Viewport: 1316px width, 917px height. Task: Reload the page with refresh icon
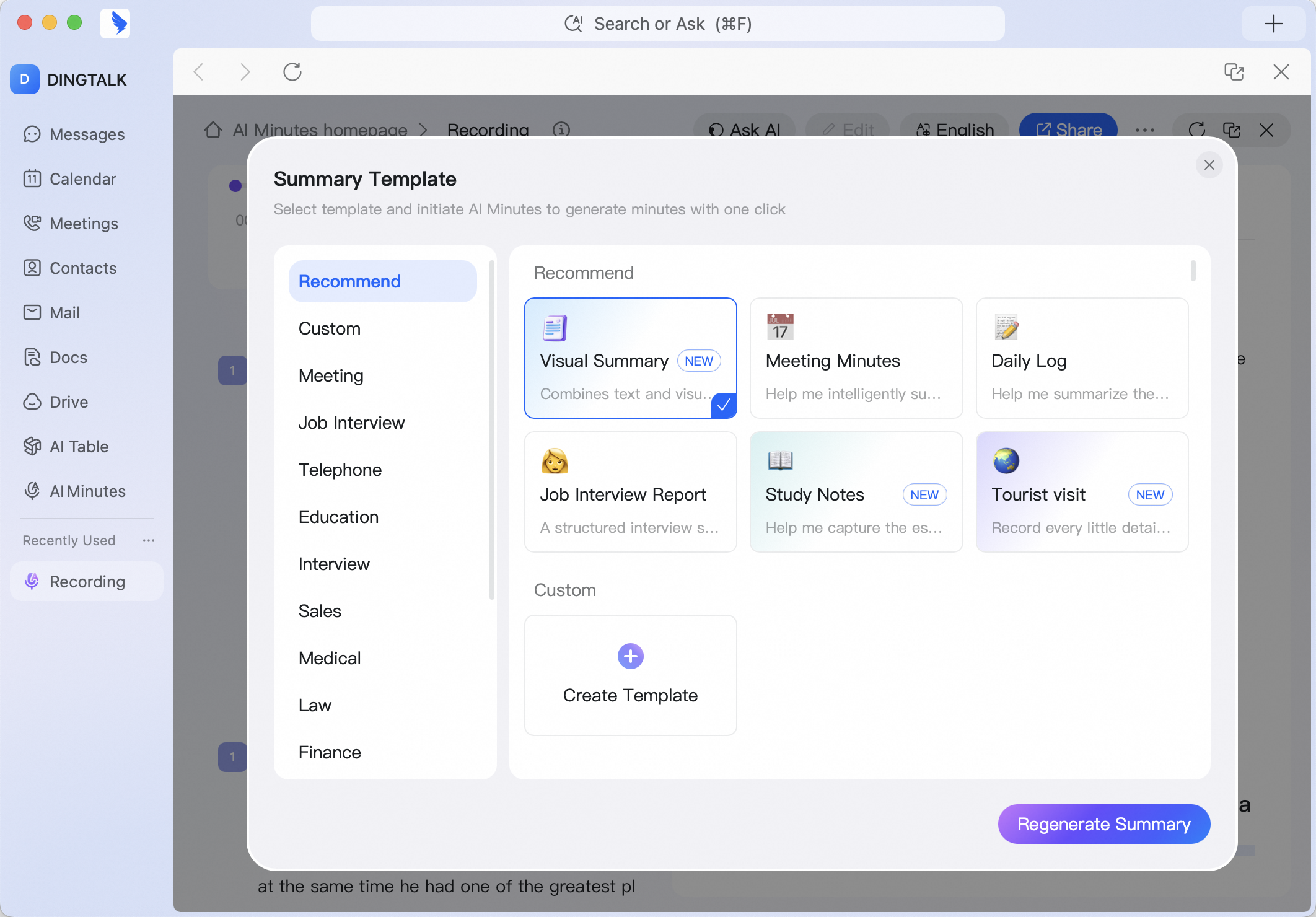(x=292, y=72)
